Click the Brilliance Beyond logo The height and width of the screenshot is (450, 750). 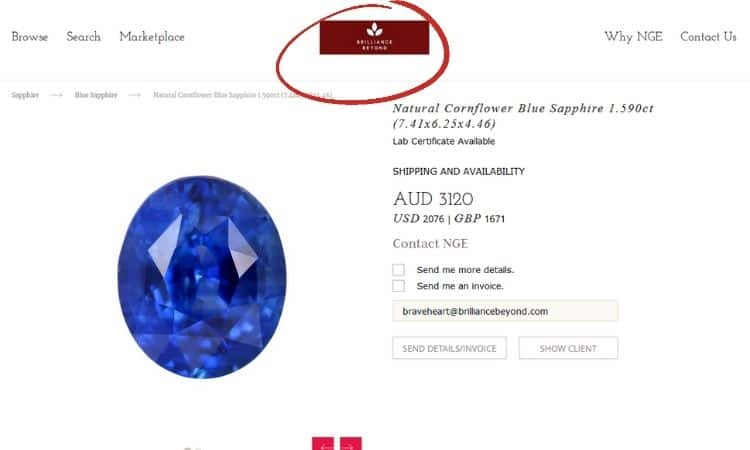(x=374, y=37)
